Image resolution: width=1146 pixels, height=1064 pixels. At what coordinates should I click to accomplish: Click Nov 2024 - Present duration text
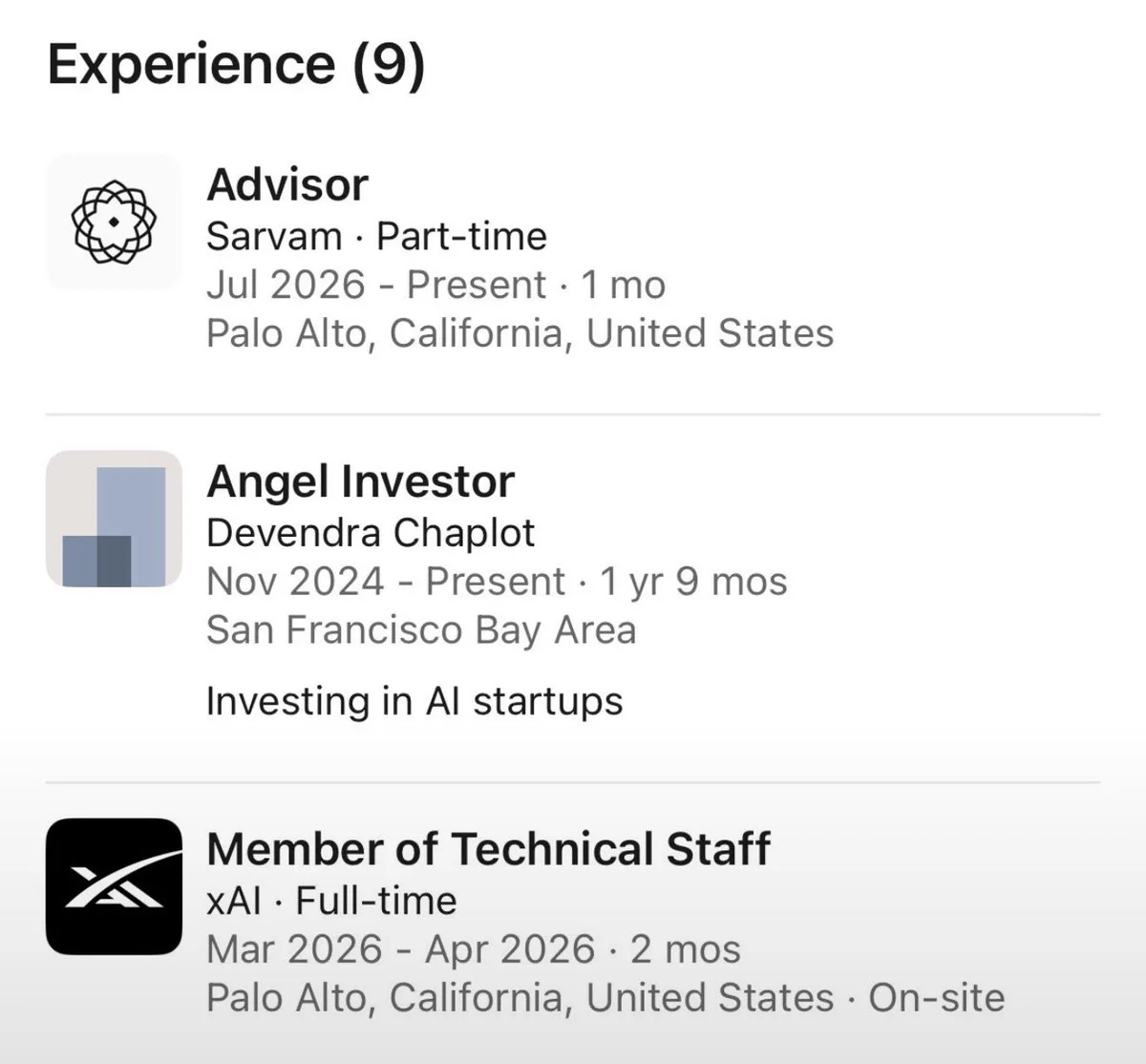(x=386, y=582)
